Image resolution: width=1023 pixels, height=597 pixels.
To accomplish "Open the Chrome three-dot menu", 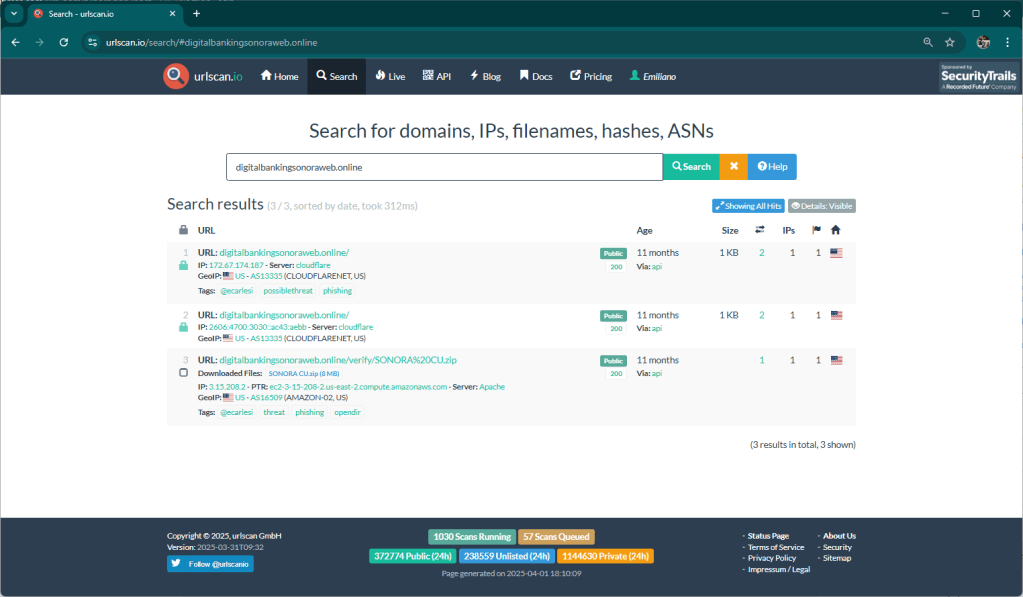I will tap(1006, 43).
